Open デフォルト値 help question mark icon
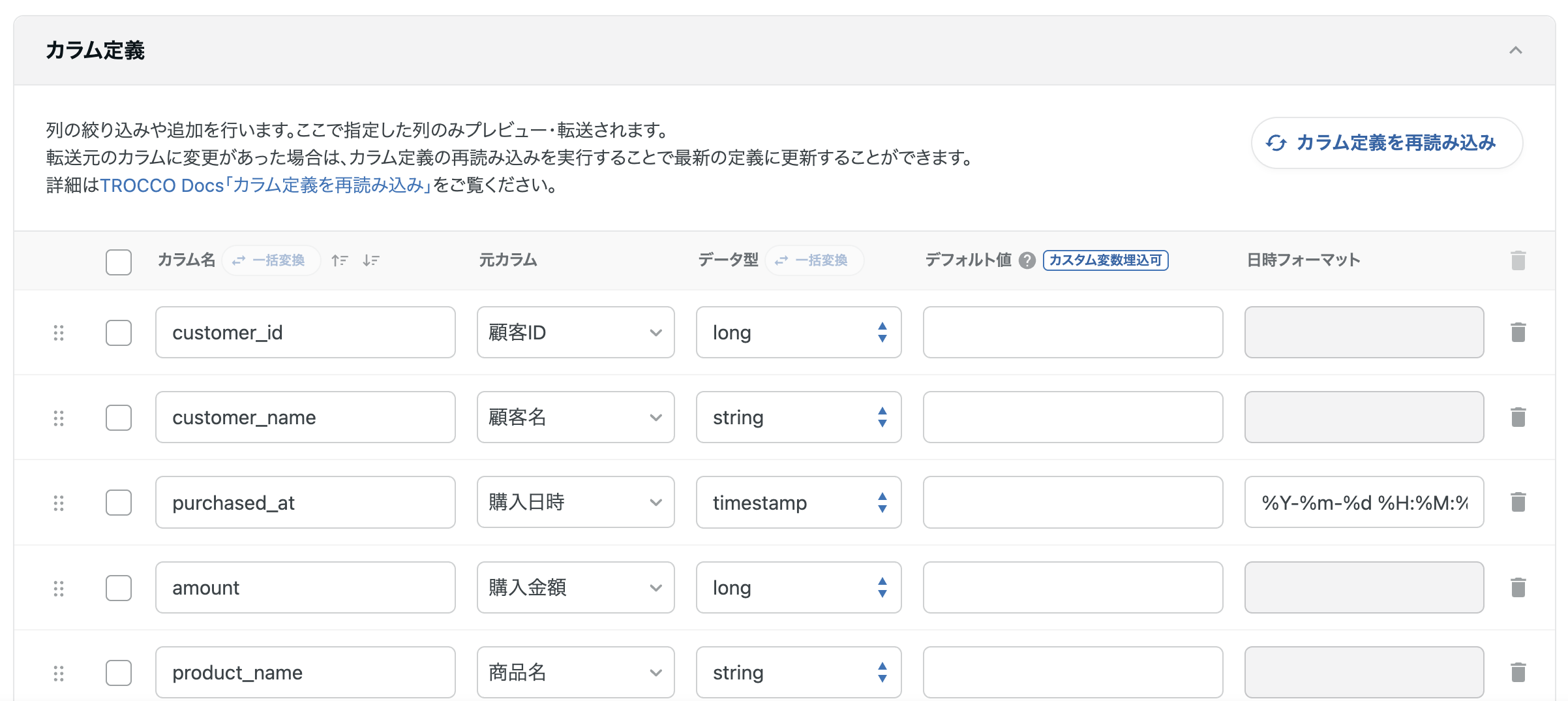The width and height of the screenshot is (1568, 701). (x=1027, y=260)
